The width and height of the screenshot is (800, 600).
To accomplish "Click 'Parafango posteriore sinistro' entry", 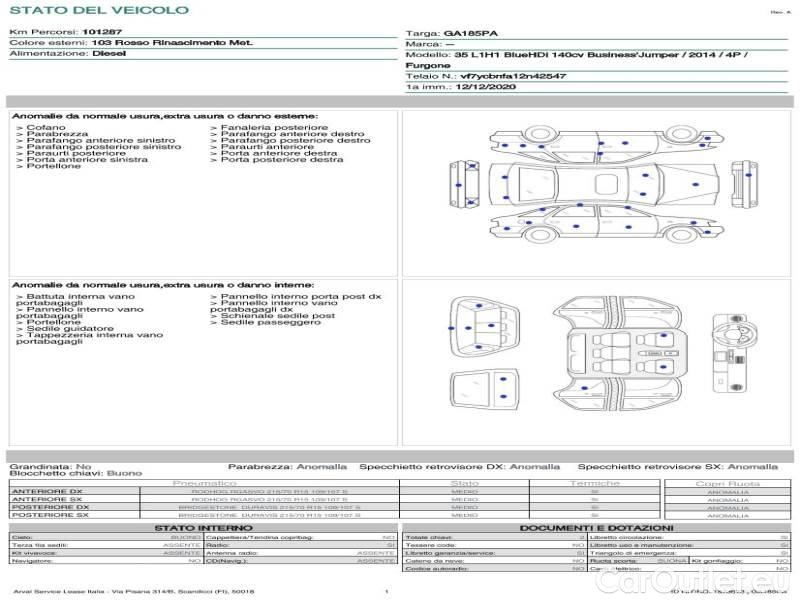I will [x=104, y=147].
